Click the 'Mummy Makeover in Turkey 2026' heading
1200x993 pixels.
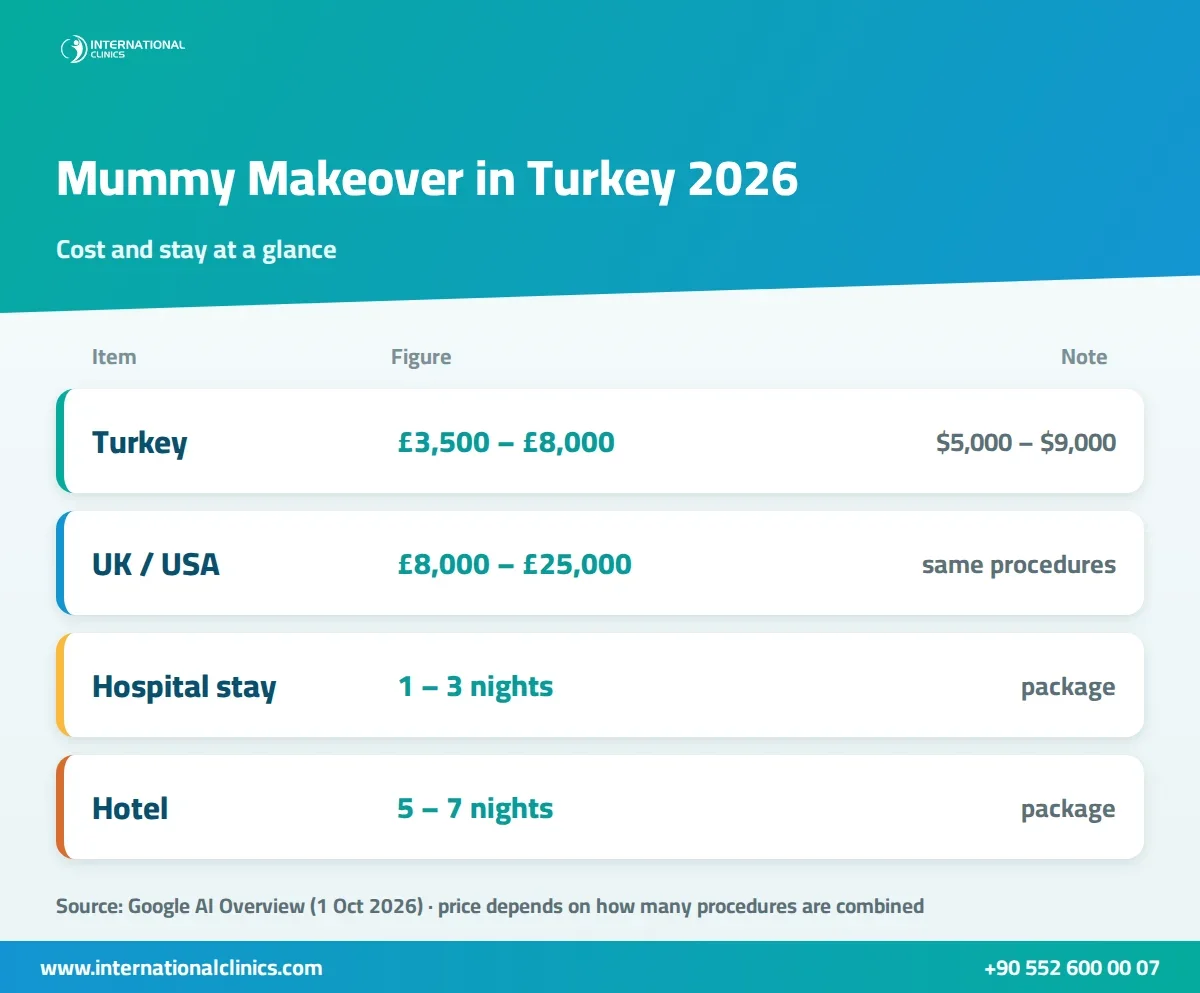(x=427, y=181)
